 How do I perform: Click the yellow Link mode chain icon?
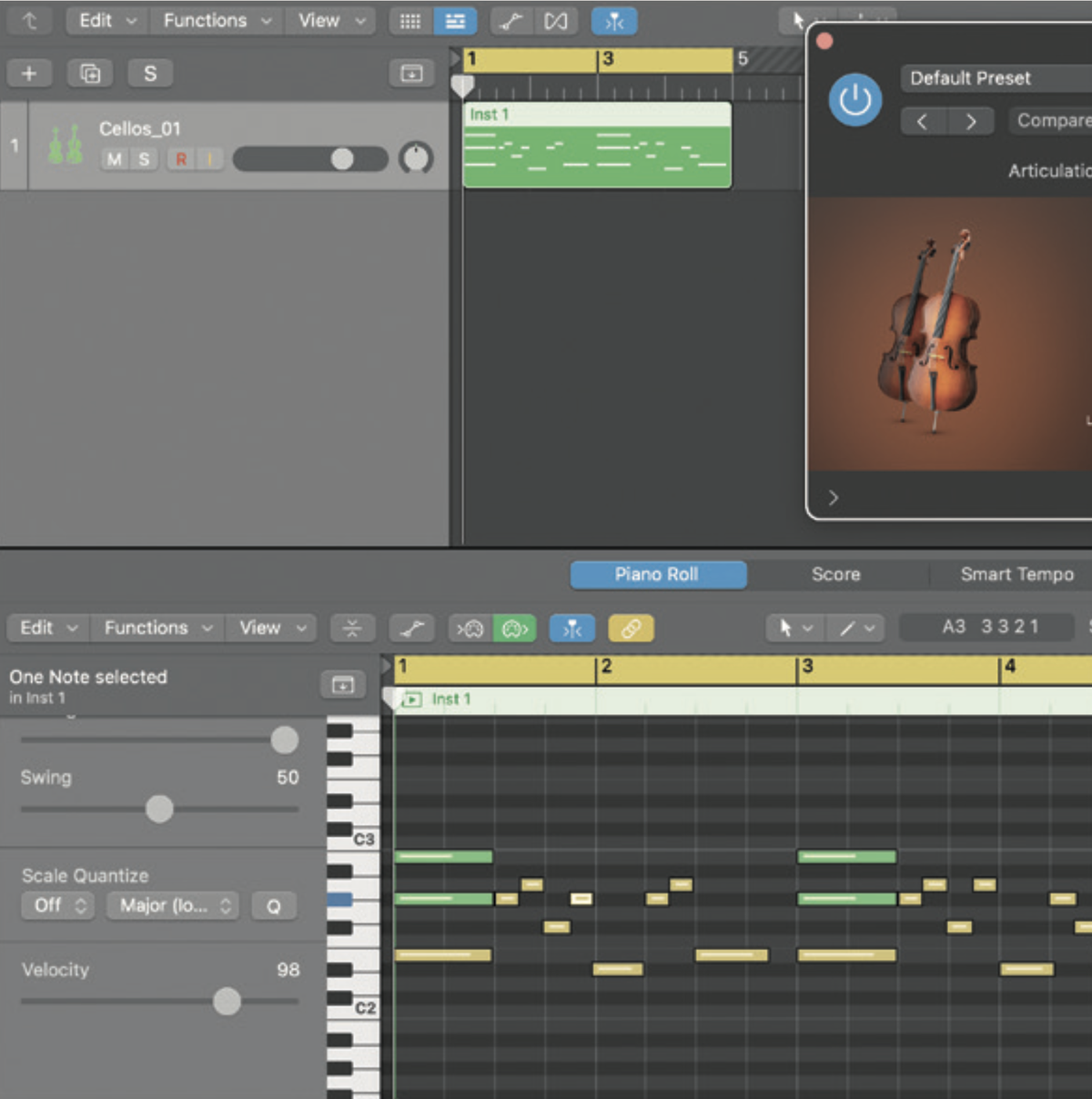630,628
